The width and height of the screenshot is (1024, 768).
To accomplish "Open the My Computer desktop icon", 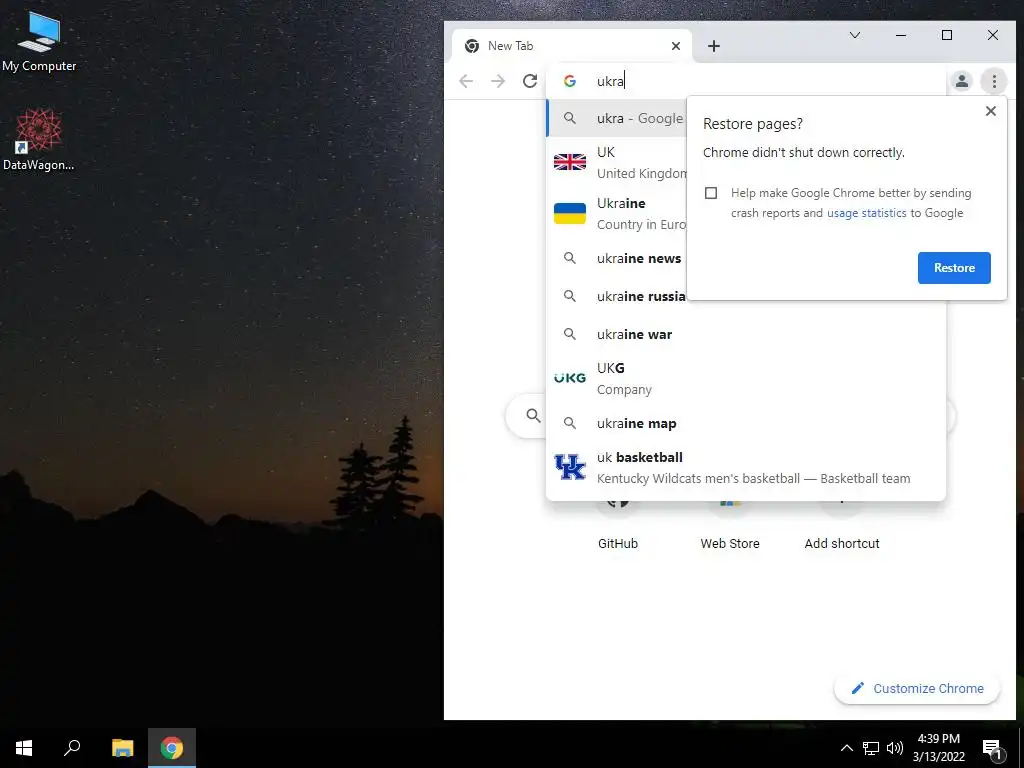I will coord(39,42).
